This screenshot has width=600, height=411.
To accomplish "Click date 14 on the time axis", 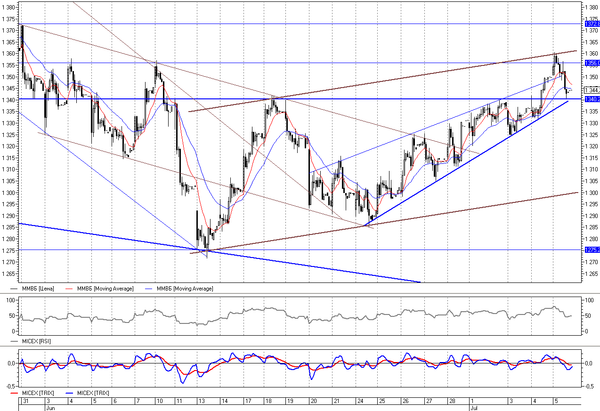I will pos(225,401).
